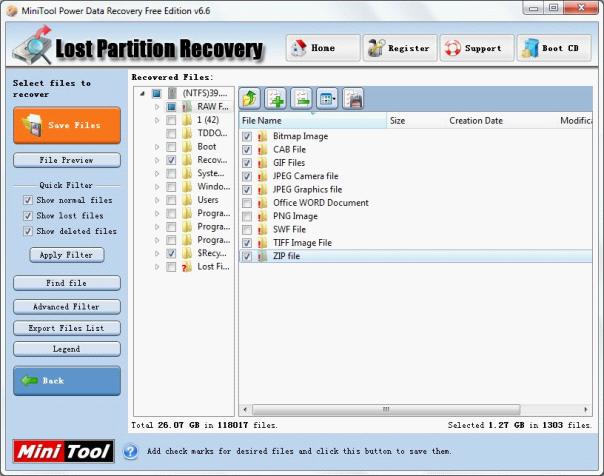Check the Office WORD Document checkbox

[x=247, y=203]
